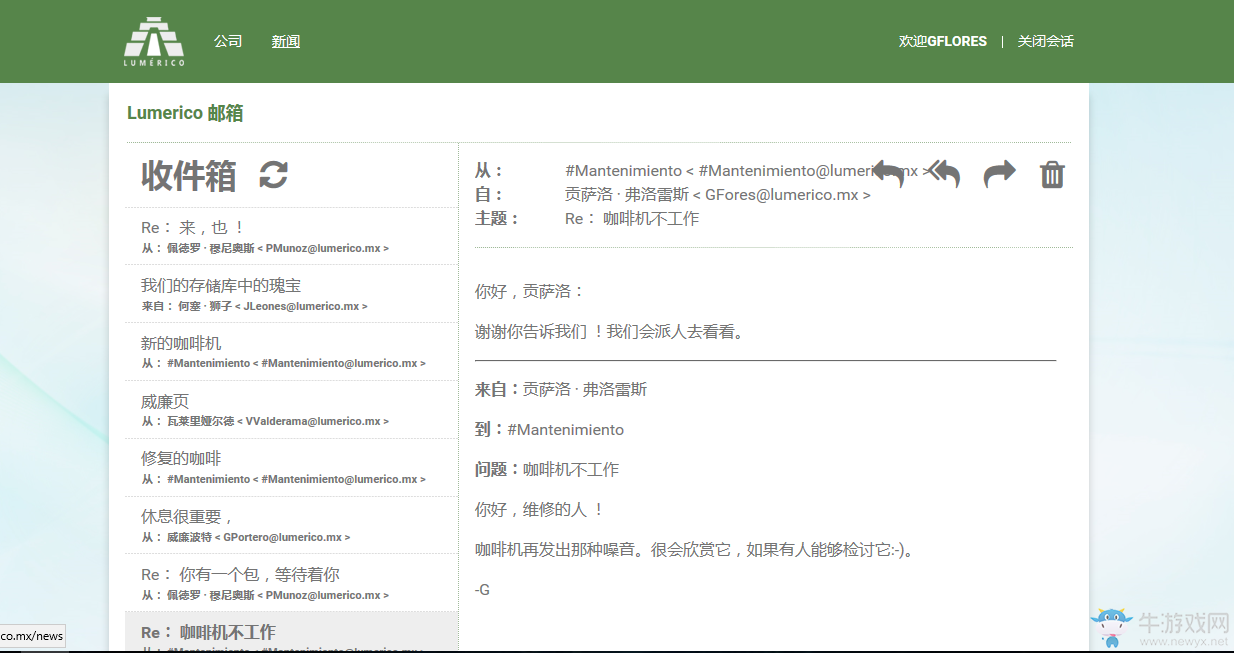Click the Lumerico logo
1234x653 pixels.
(154, 41)
